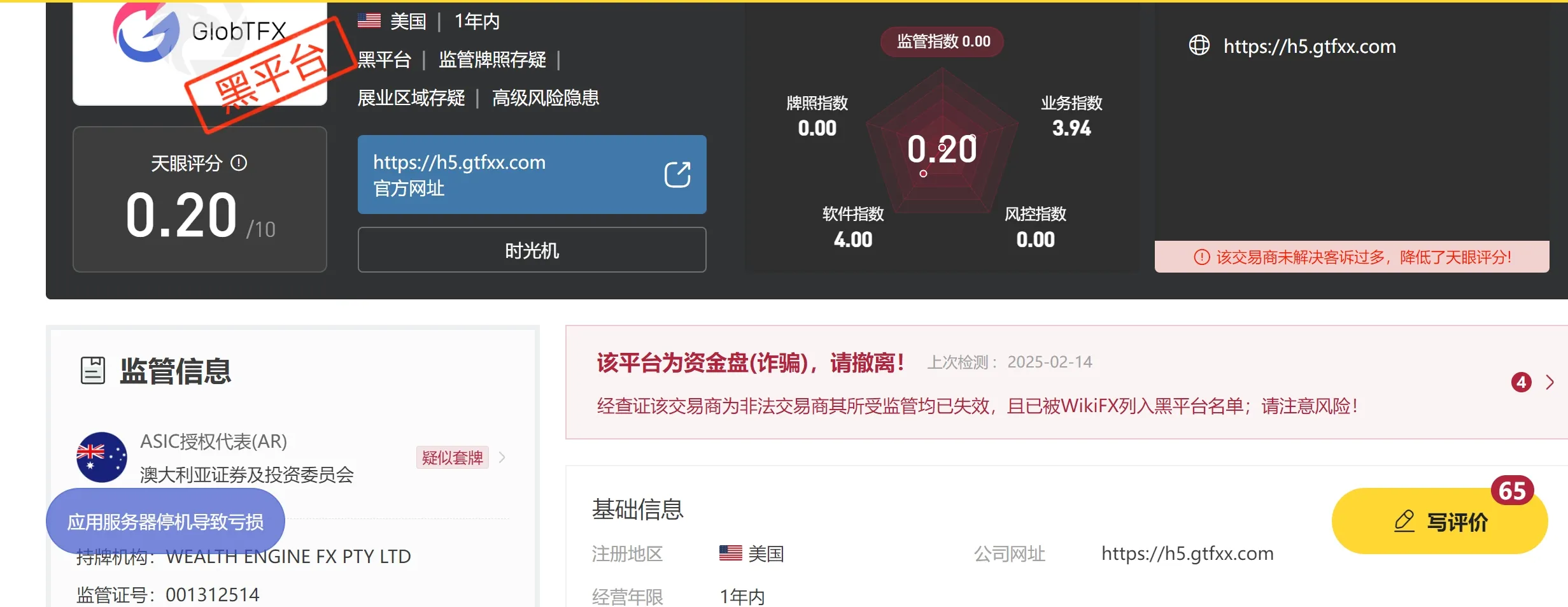Screen dimensions: 1568x607
Task: Open the blue 官方网址 website button
Action: tap(532, 175)
